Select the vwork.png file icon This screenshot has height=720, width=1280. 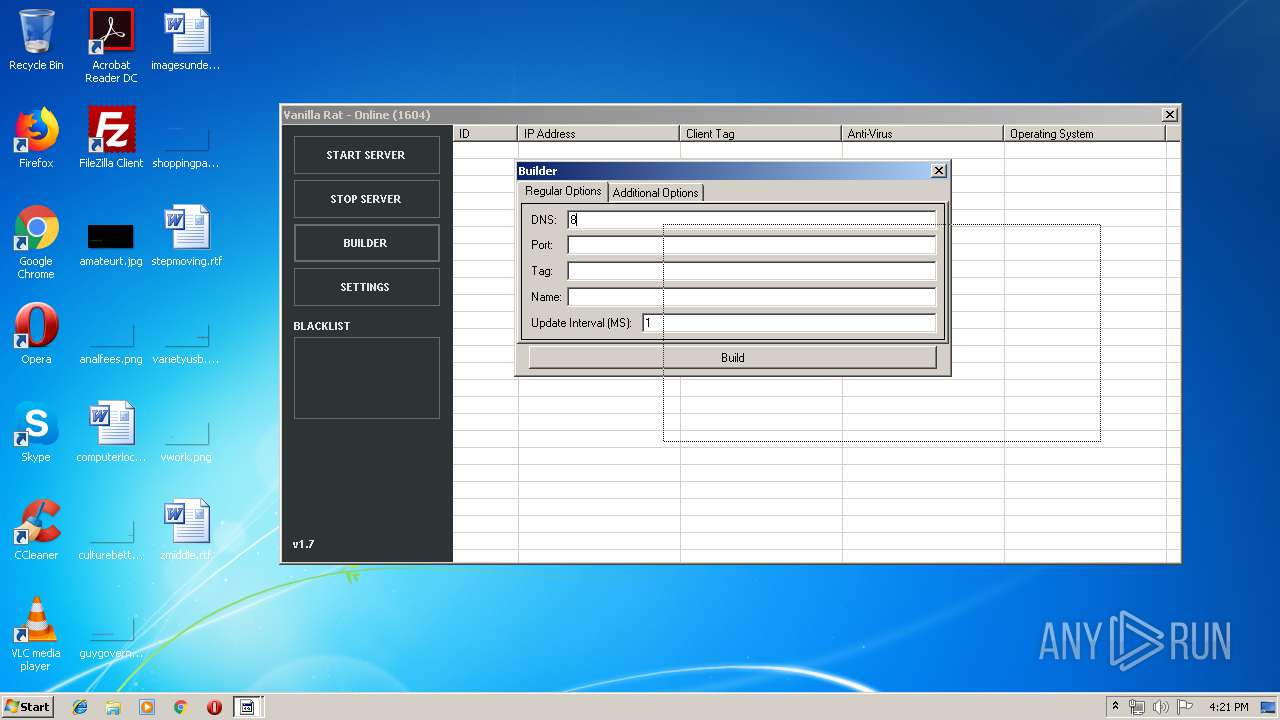(186, 438)
